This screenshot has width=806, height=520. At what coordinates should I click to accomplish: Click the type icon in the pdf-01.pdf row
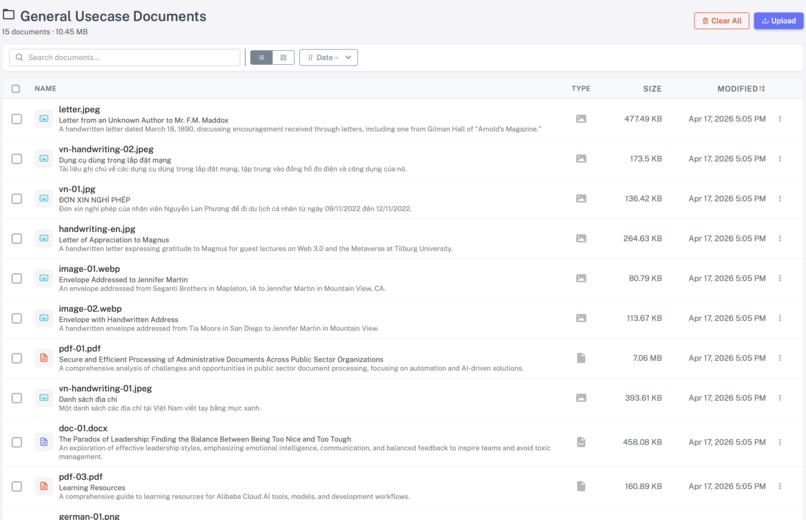point(581,358)
